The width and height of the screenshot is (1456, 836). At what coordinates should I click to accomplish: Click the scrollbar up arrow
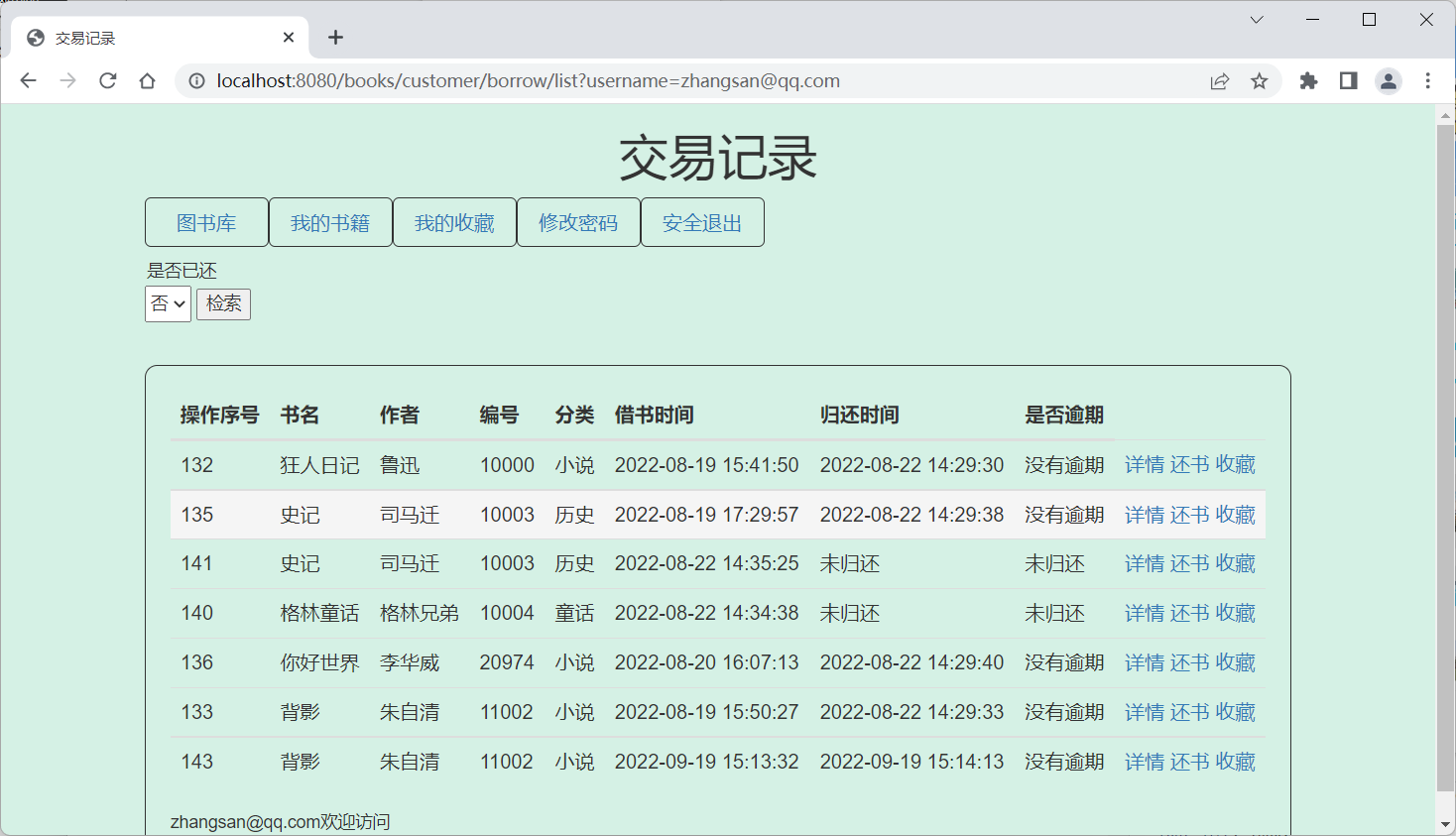point(1445,115)
